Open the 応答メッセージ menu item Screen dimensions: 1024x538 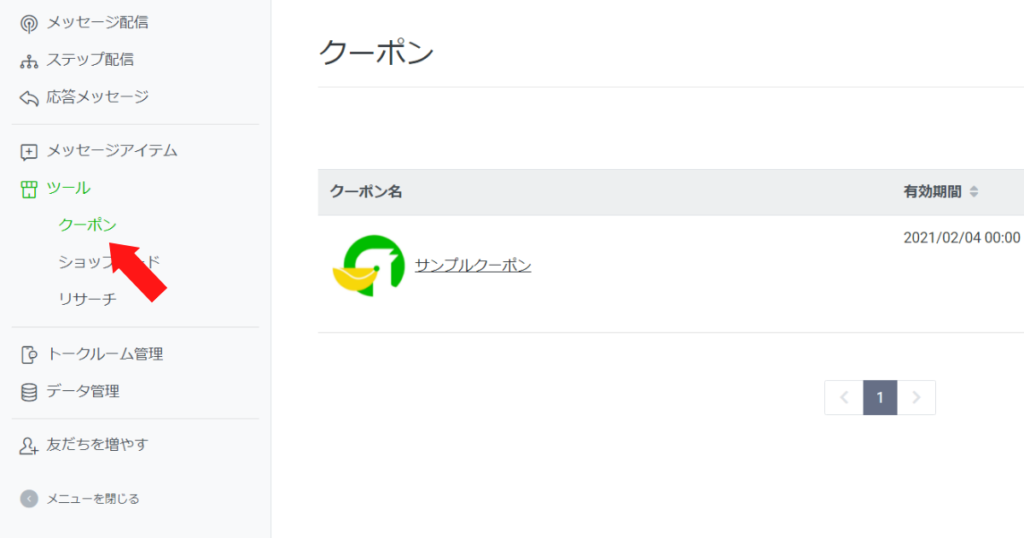[97, 97]
